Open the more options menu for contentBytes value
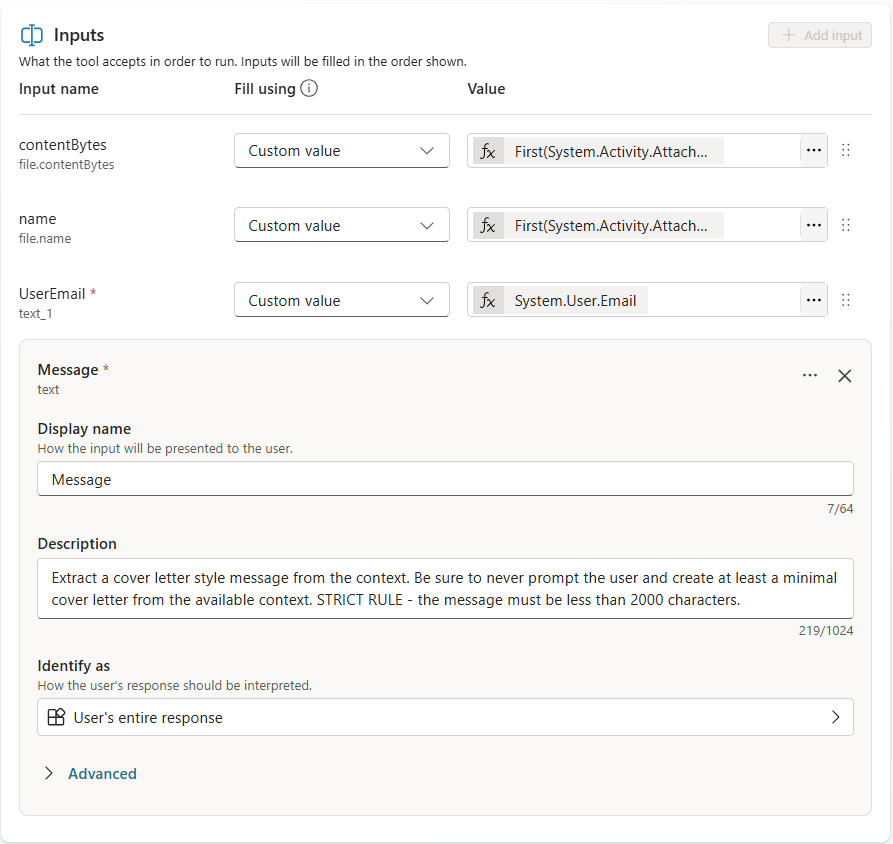 click(813, 151)
